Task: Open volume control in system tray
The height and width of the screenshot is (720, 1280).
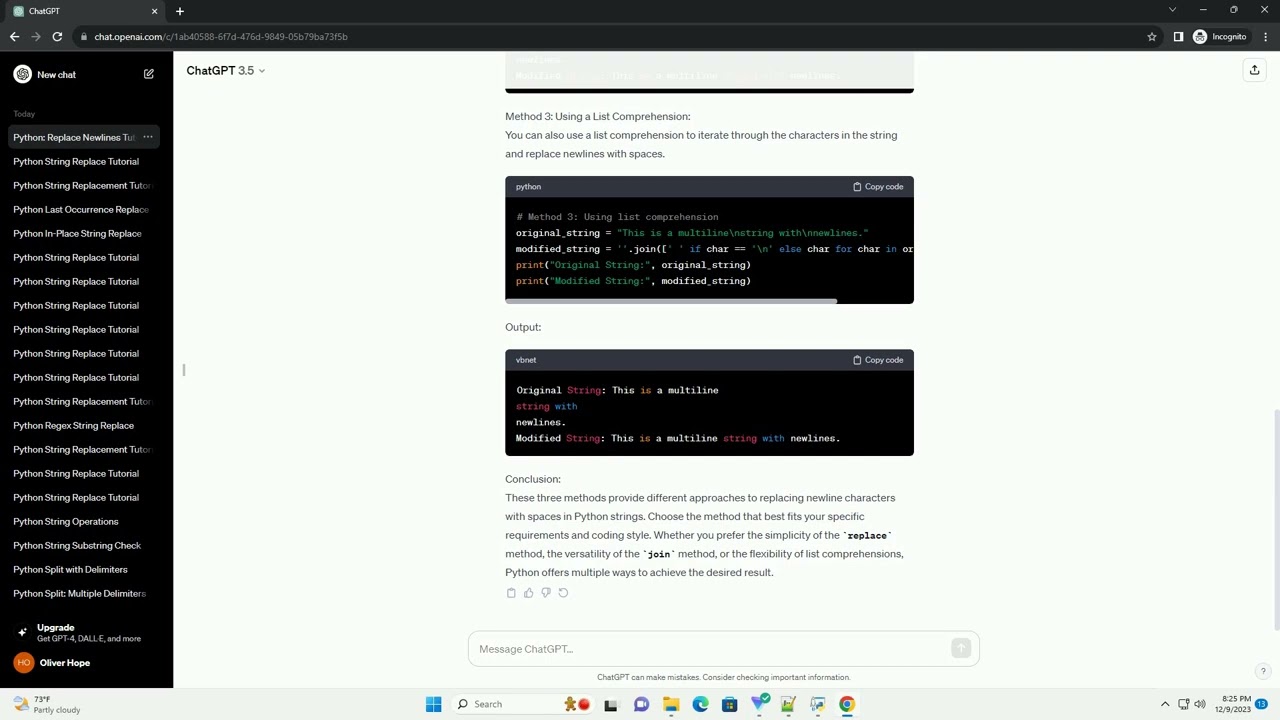Action: click(x=1199, y=704)
